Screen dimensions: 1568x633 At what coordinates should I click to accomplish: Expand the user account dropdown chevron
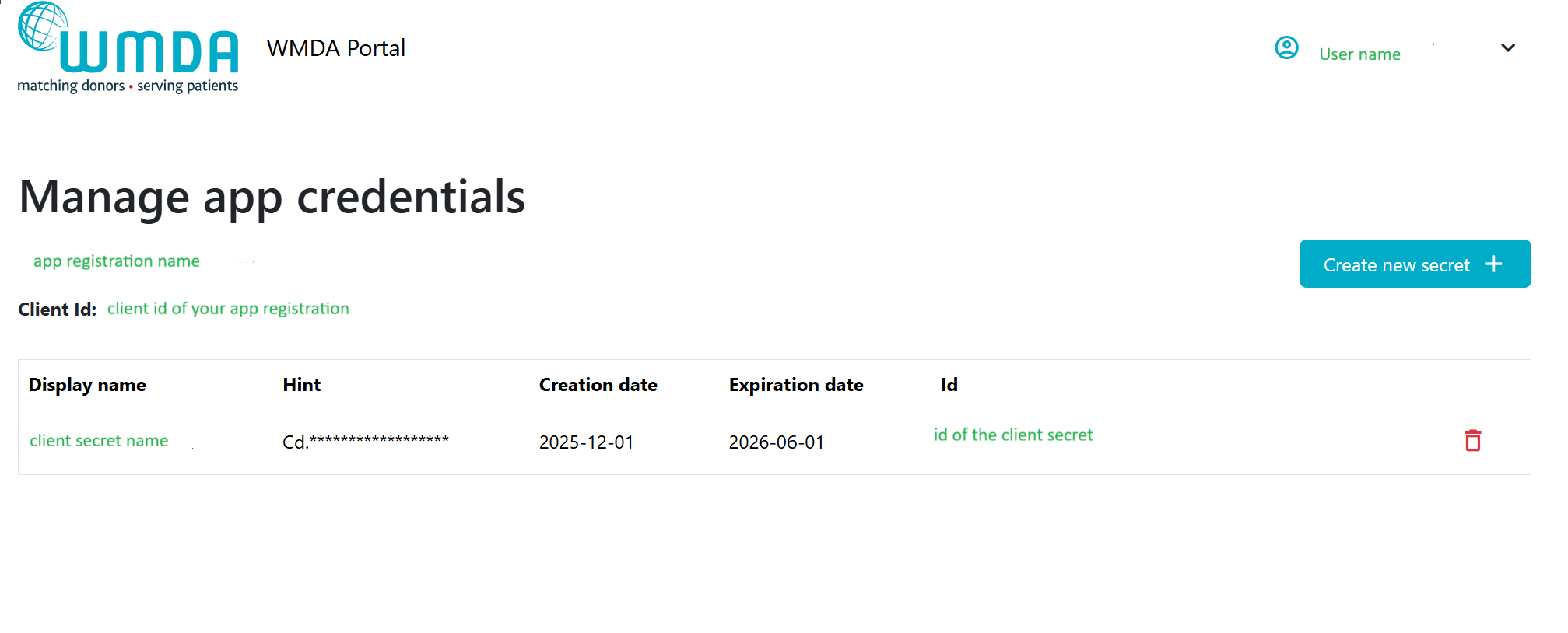coord(1507,48)
